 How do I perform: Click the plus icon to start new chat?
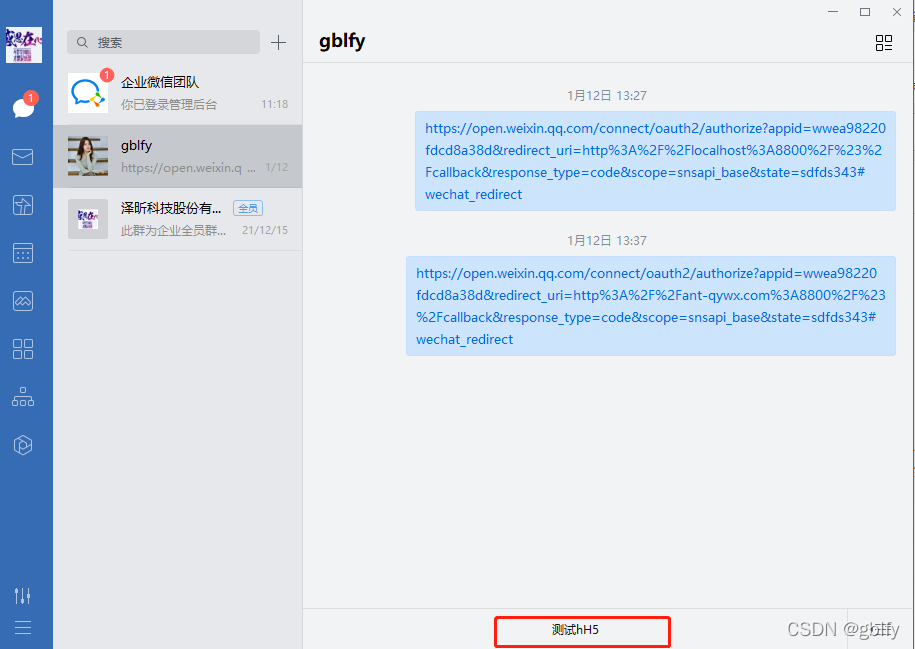click(278, 43)
